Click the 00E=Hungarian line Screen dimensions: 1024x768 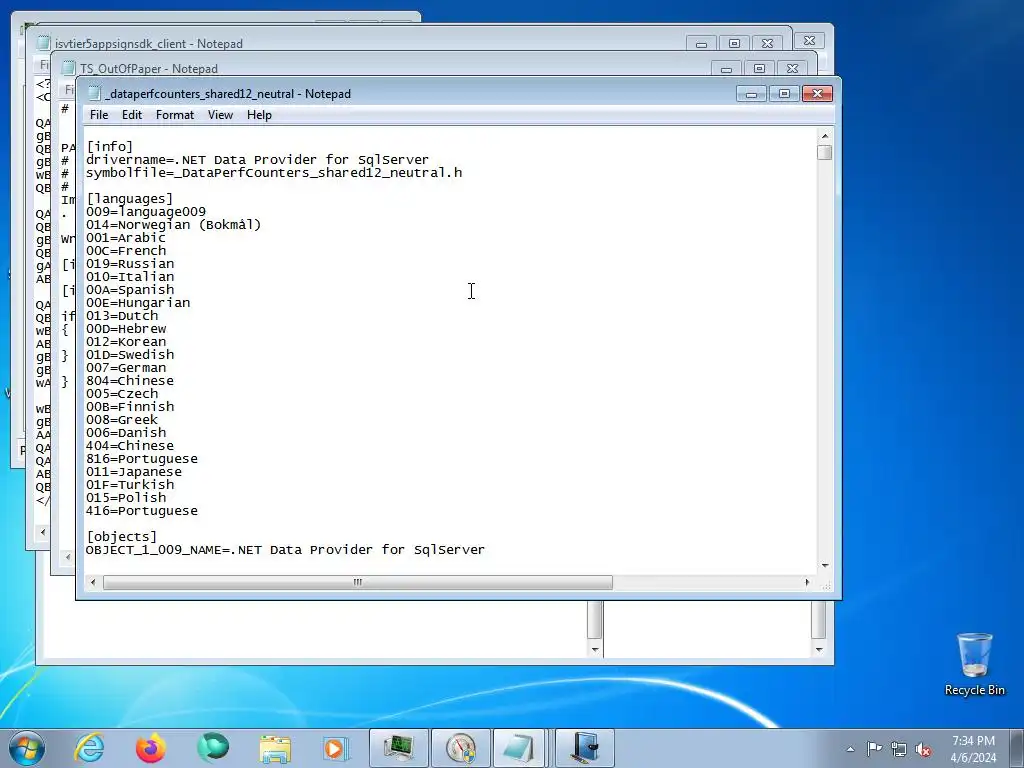click(x=138, y=302)
